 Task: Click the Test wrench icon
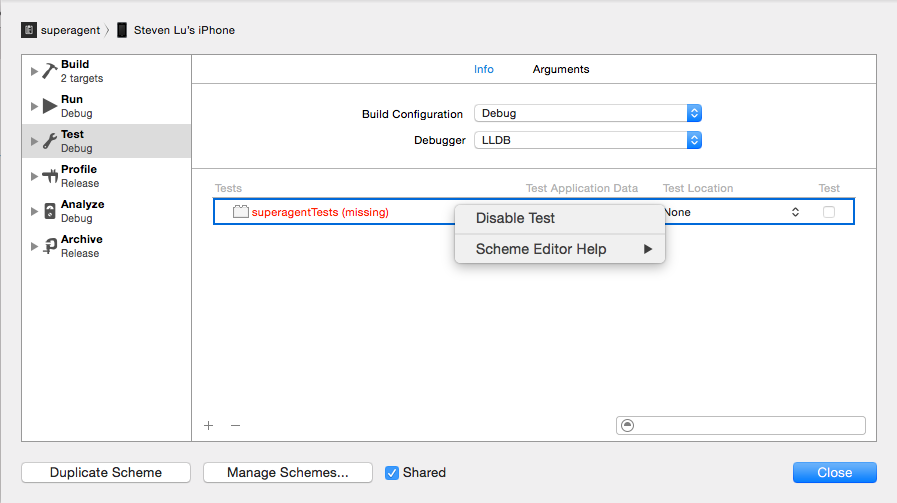tap(50, 141)
